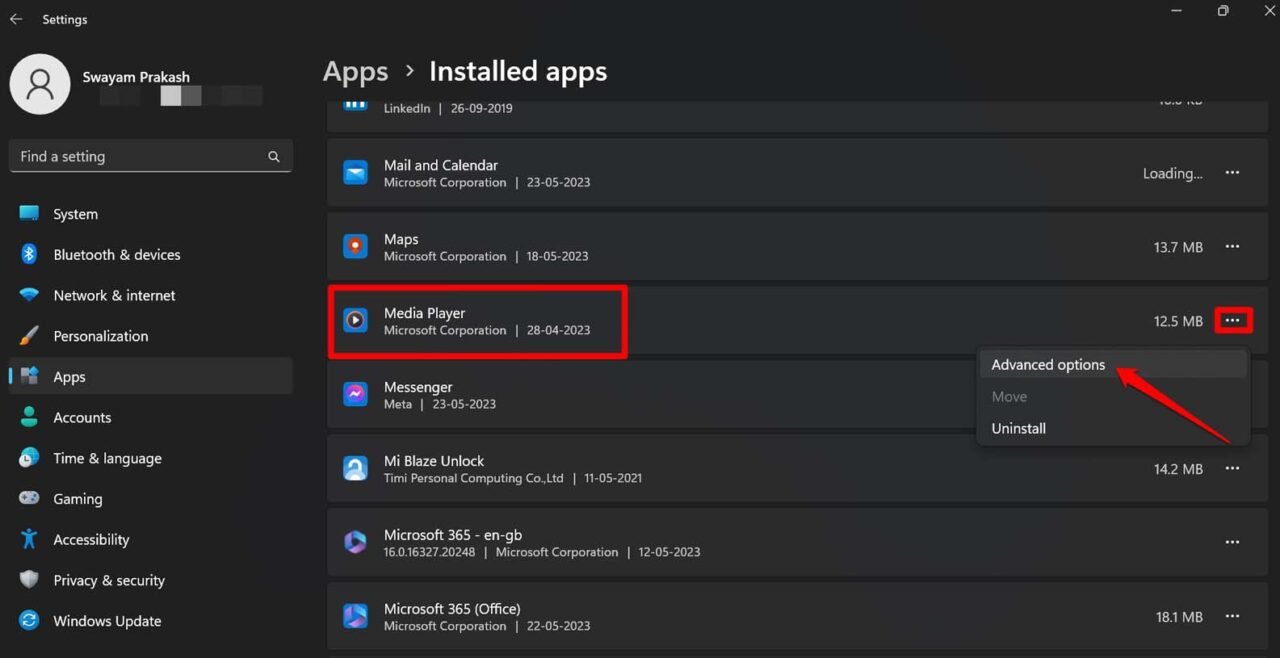This screenshot has width=1280, height=658.
Task: Open the more options menu for Maps
Action: tap(1232, 246)
